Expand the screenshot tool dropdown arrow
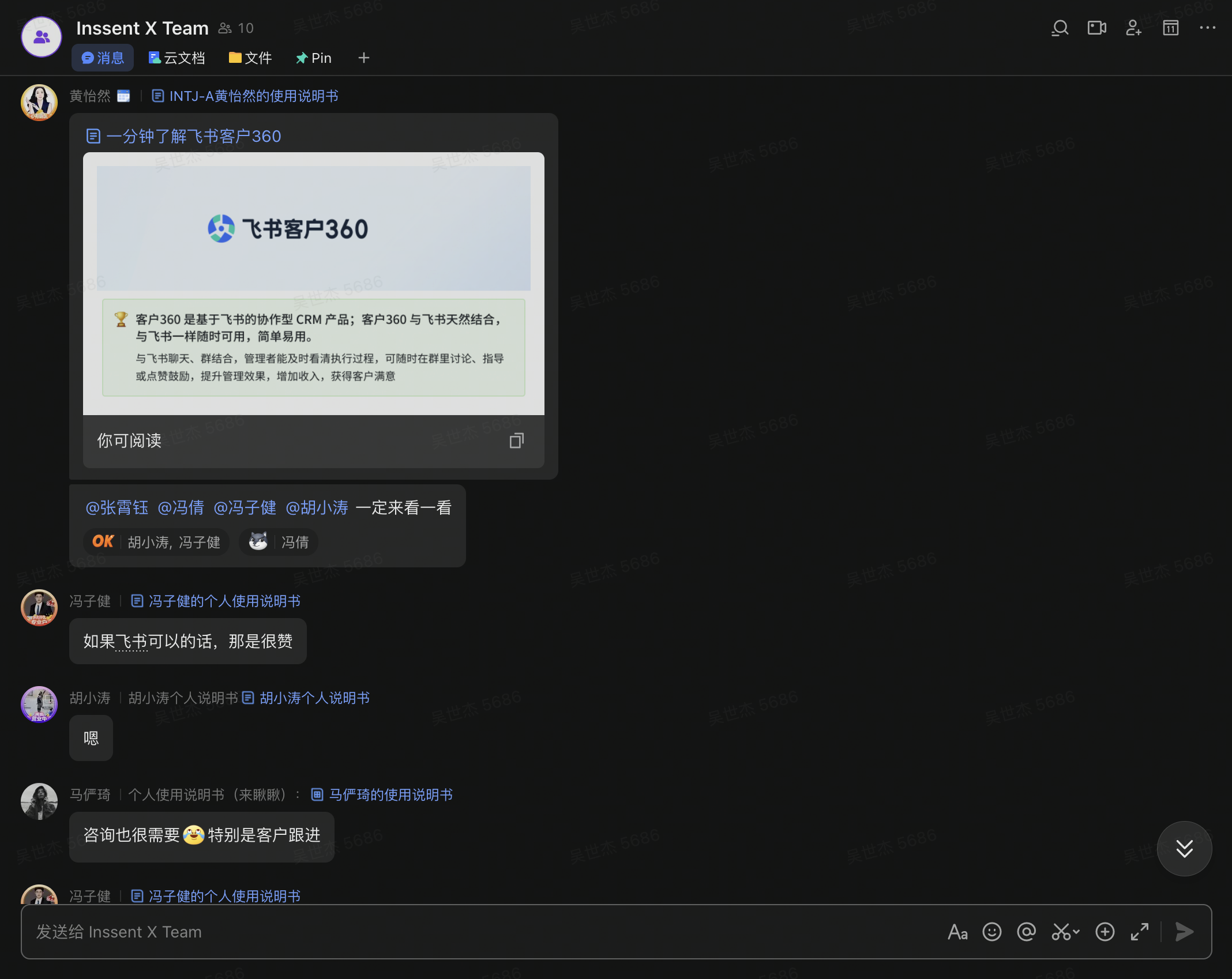This screenshot has width=1232, height=979. 1076,932
